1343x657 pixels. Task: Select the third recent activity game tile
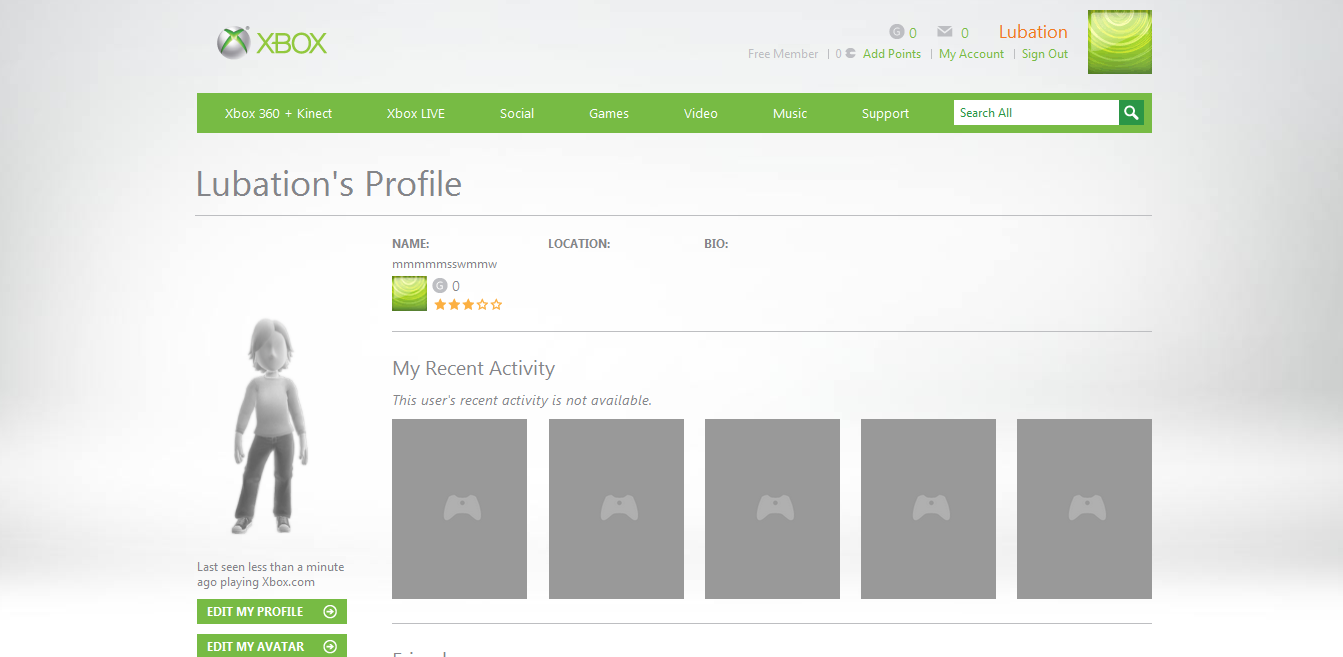click(772, 509)
